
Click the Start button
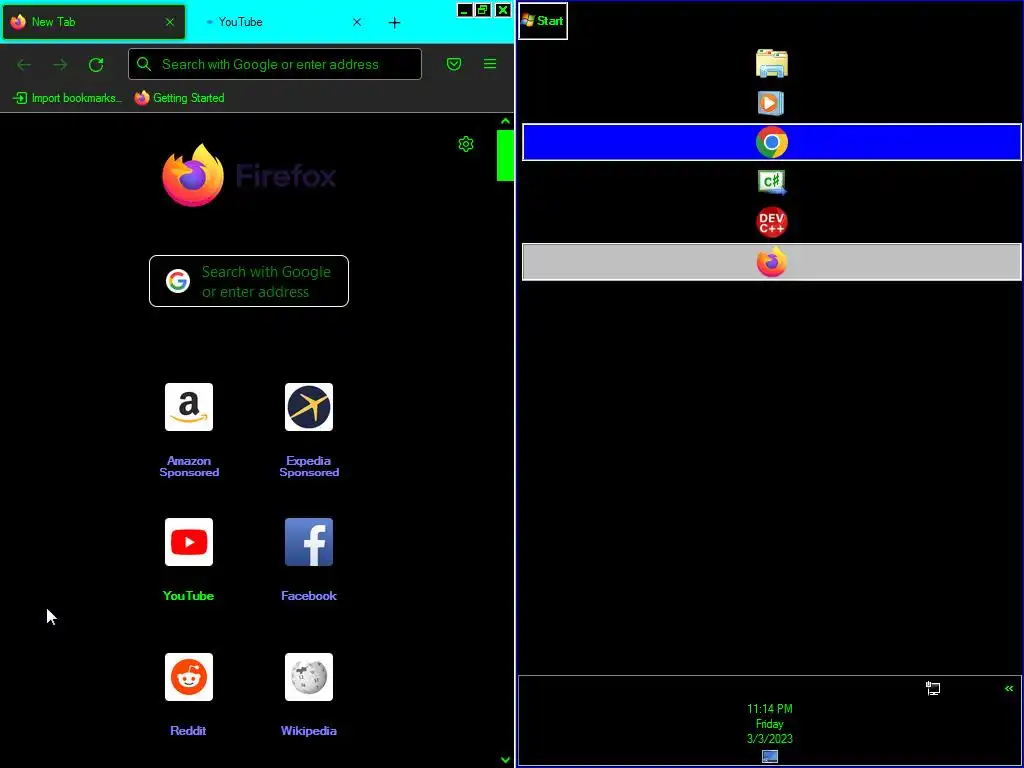(x=543, y=21)
